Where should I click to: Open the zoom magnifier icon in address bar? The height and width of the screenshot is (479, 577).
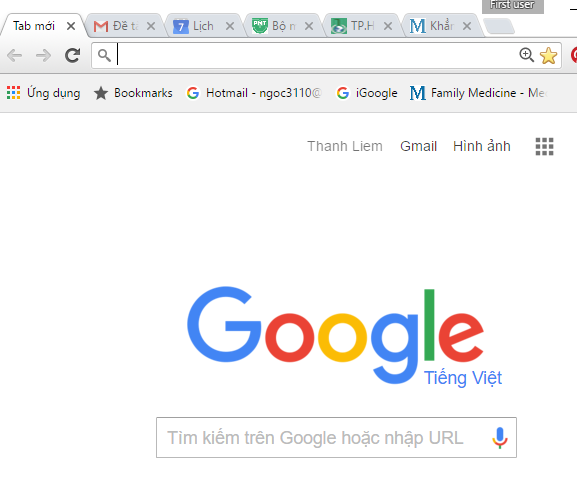click(x=527, y=55)
